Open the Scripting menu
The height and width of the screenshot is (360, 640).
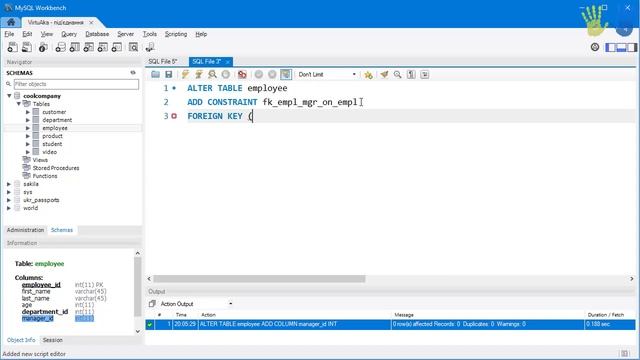tap(176, 34)
